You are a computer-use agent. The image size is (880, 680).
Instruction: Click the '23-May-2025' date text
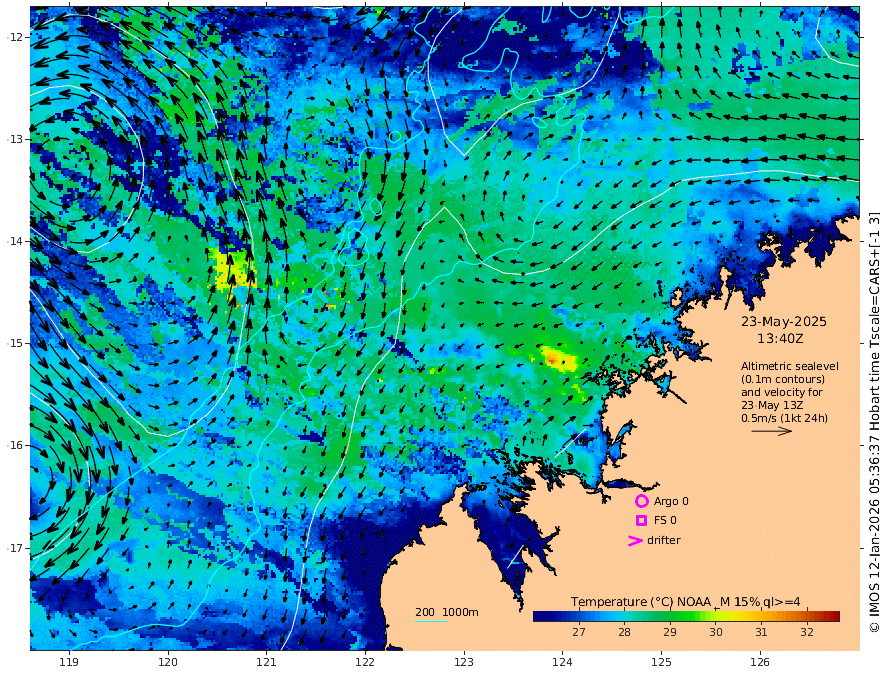point(783,321)
